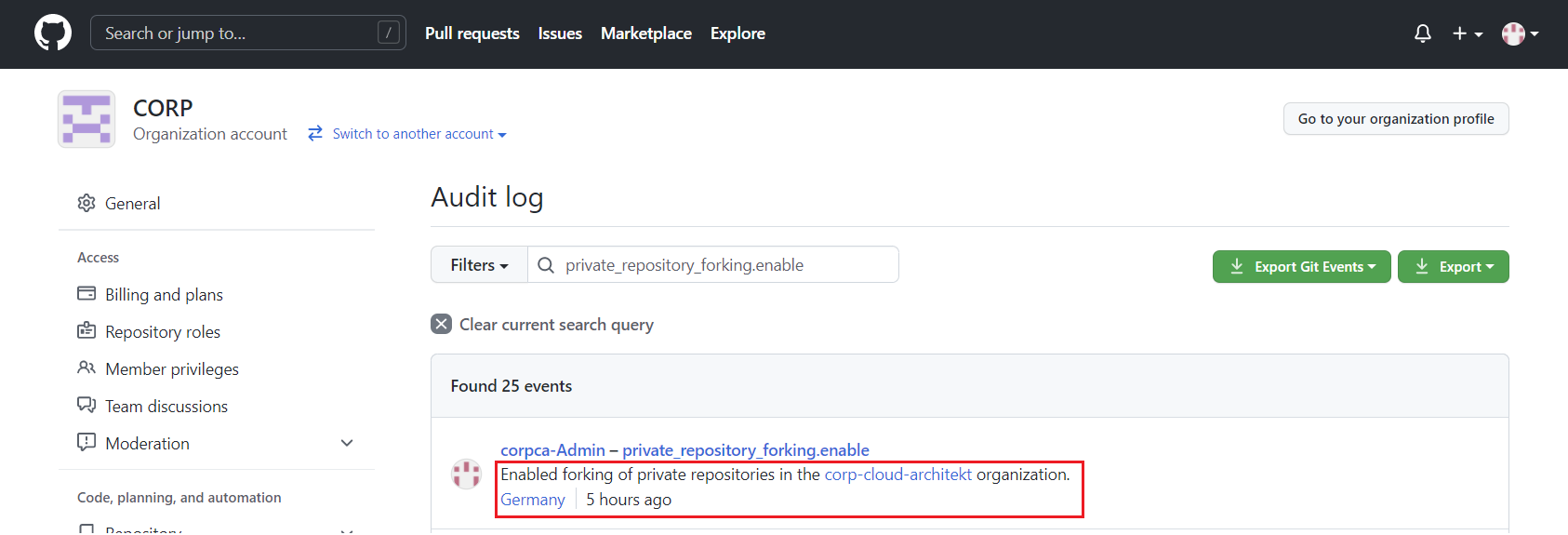Screen dimensions: 1568x535
Task: Click the Repository roles badge icon
Action: pyautogui.click(x=86, y=331)
